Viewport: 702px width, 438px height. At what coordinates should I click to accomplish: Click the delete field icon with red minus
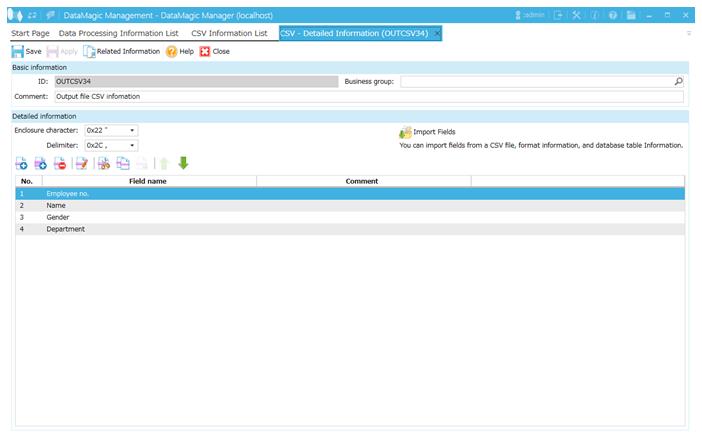tap(60, 163)
